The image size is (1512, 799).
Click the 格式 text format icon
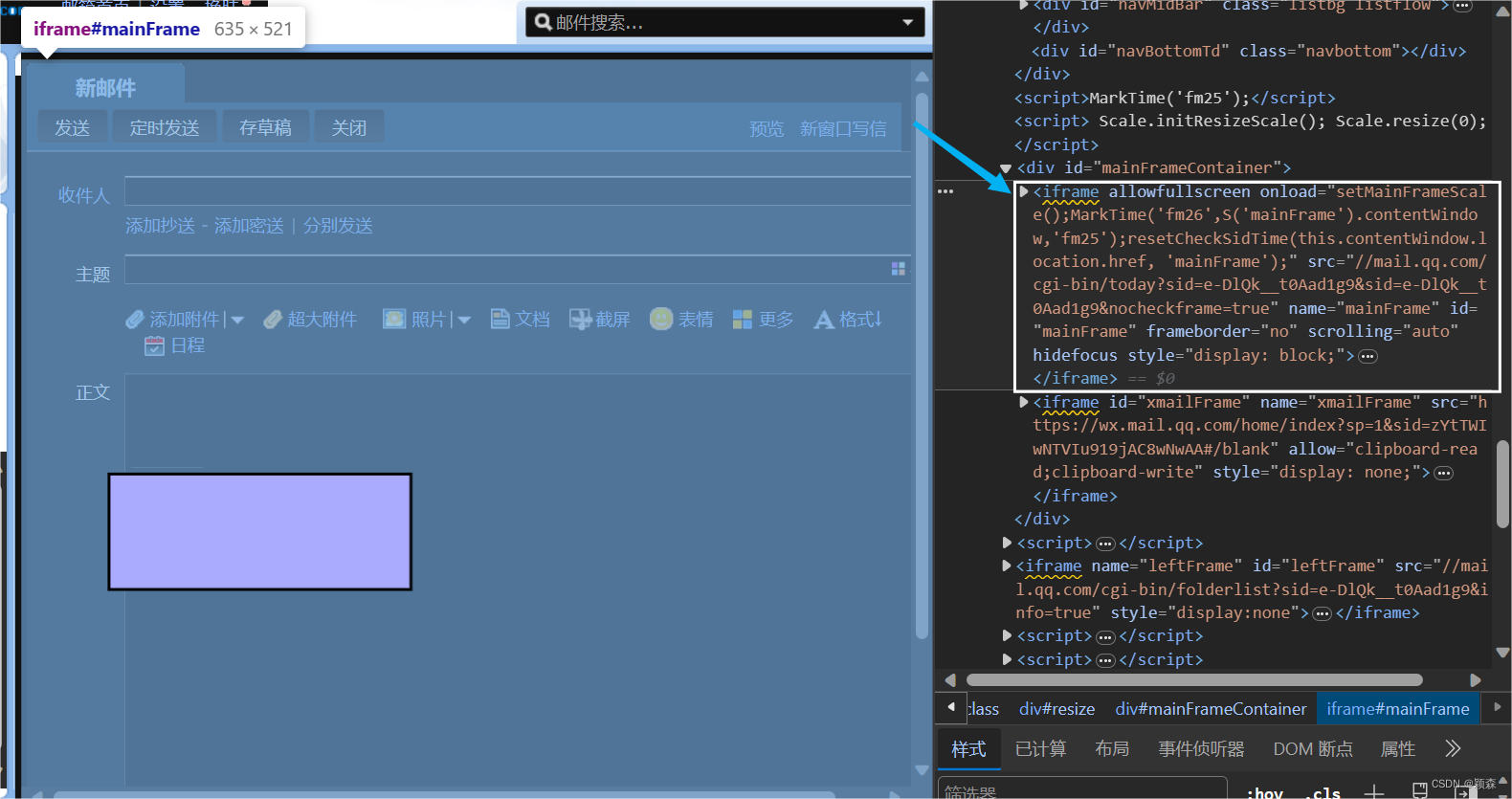click(824, 321)
